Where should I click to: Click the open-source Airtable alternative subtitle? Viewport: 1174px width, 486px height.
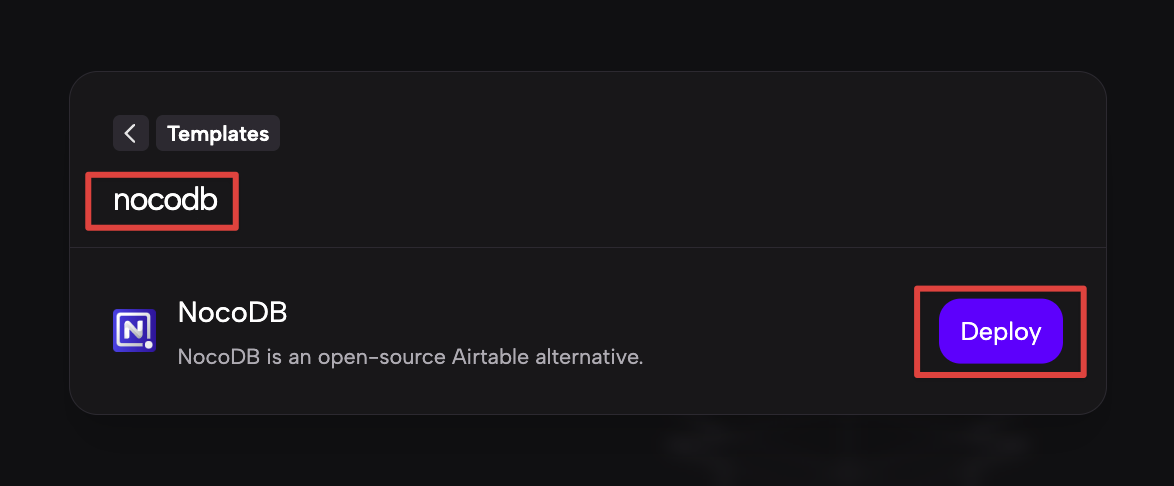click(x=410, y=356)
